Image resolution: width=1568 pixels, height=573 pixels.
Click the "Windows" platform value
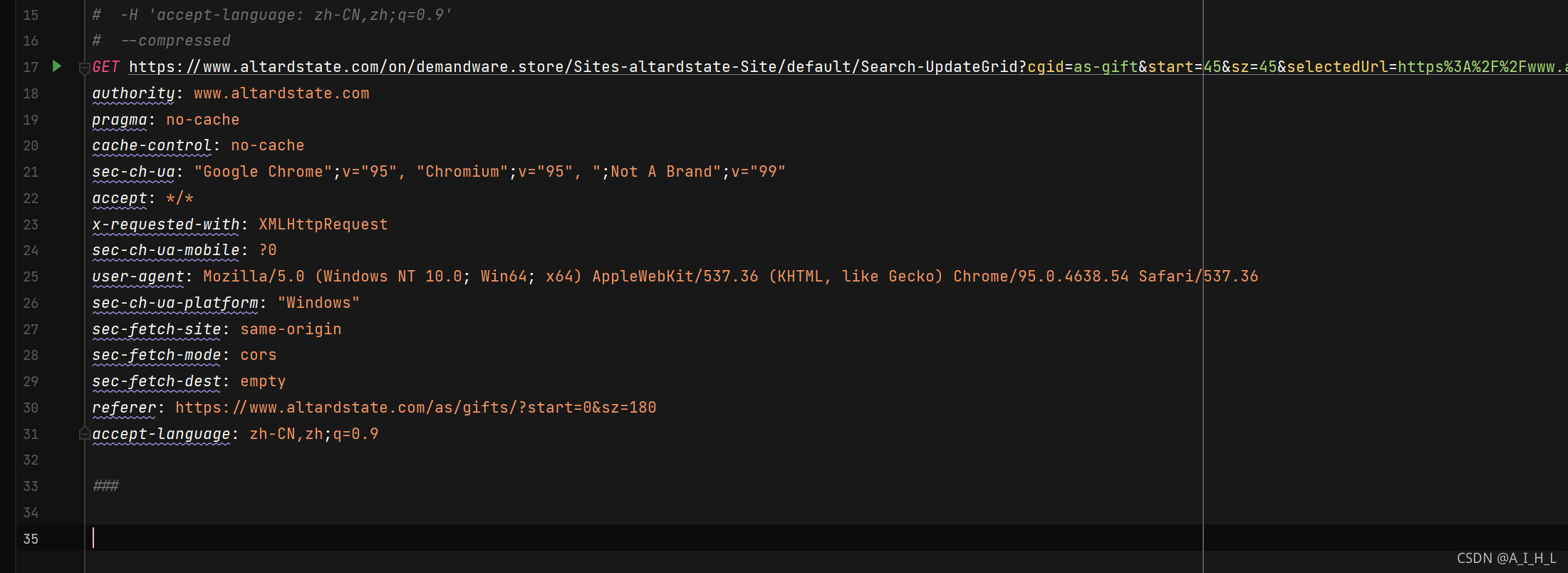pyautogui.click(x=318, y=303)
